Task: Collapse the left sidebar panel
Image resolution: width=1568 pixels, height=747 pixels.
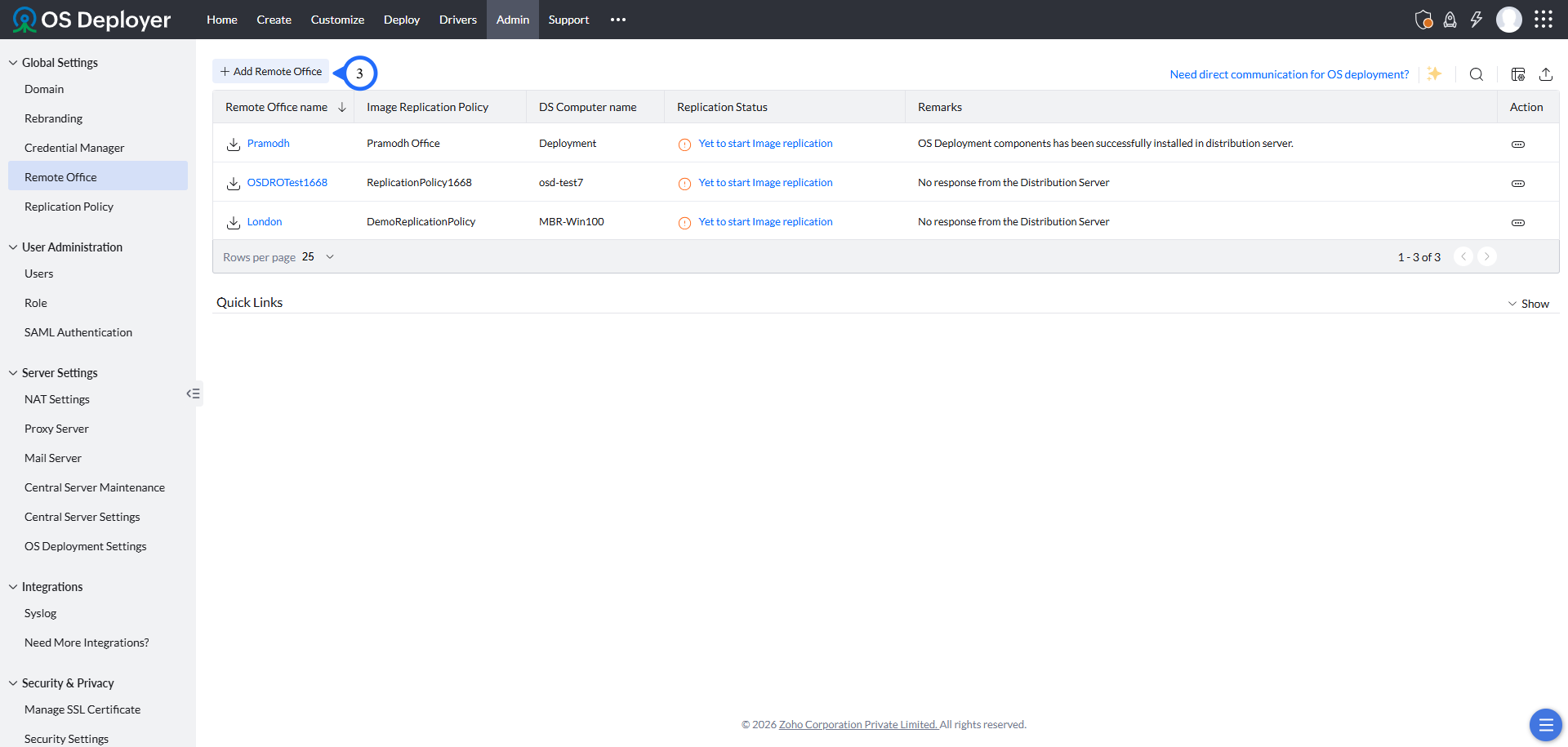Action: [x=194, y=394]
